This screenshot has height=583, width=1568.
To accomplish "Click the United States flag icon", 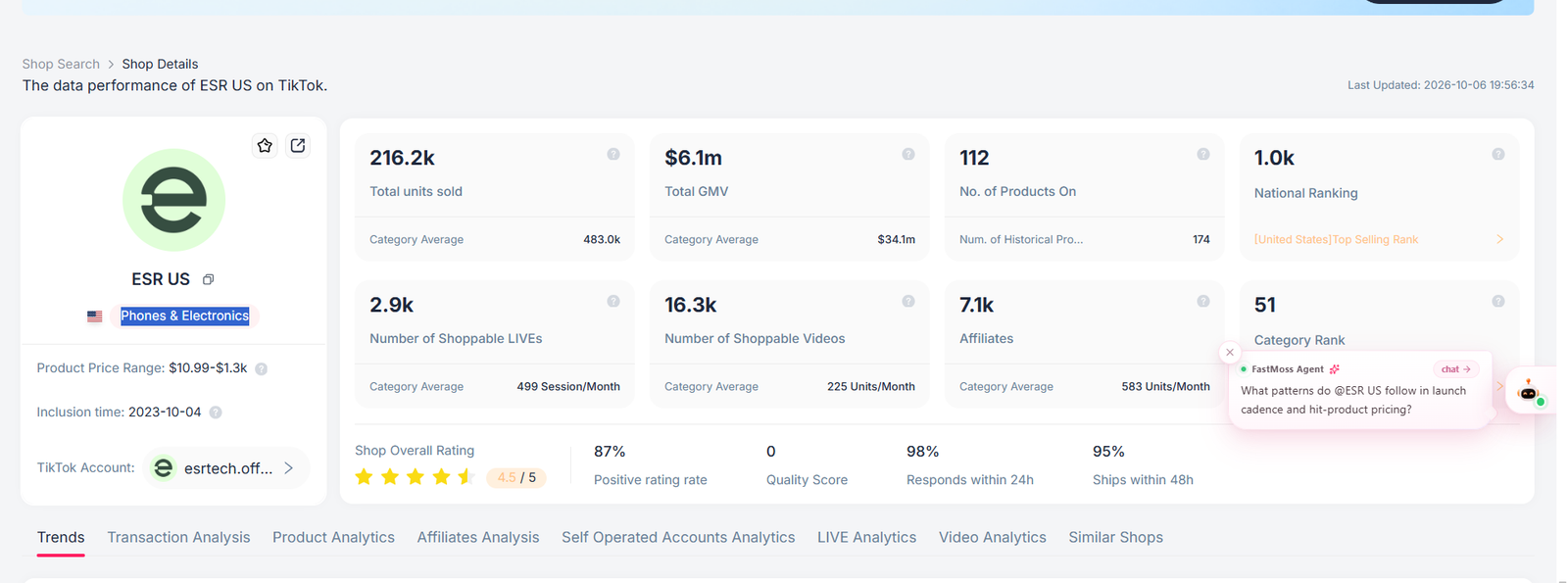I will [x=95, y=316].
